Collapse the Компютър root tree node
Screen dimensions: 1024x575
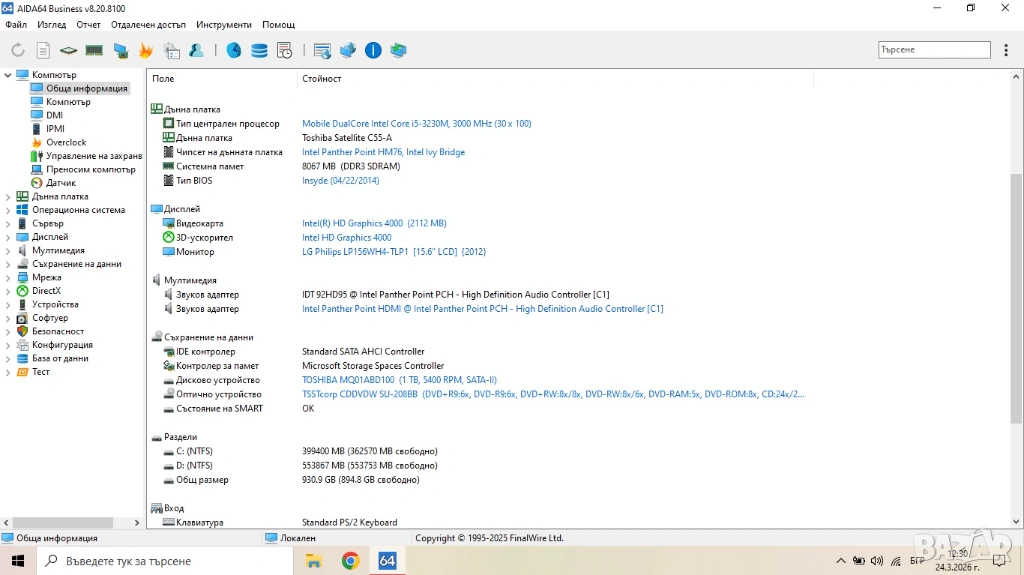tap(8, 75)
